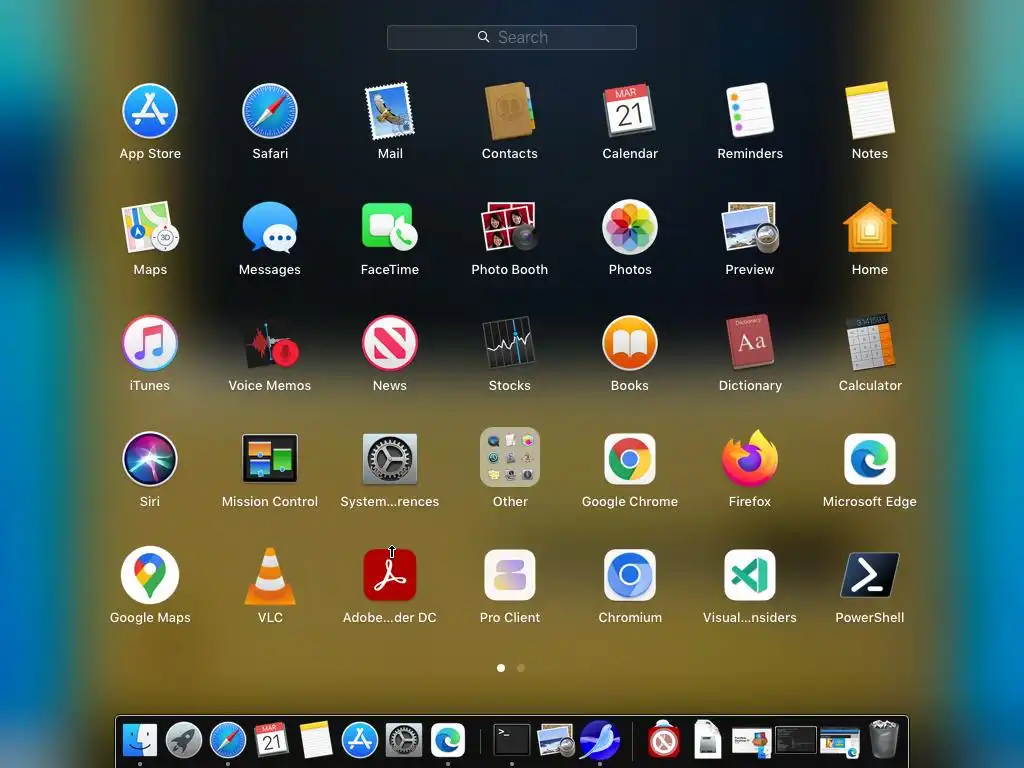This screenshot has width=1024, height=768.
Task: Open Adobe Acrobat Reader DC
Action: point(390,575)
